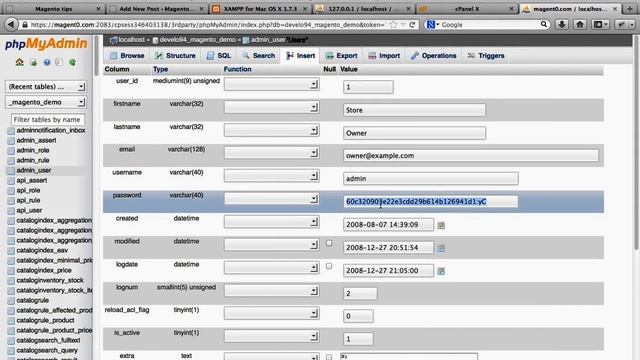Click the browser URL address bar
Viewport: 640px width, 360px height.
click(x=208, y=24)
